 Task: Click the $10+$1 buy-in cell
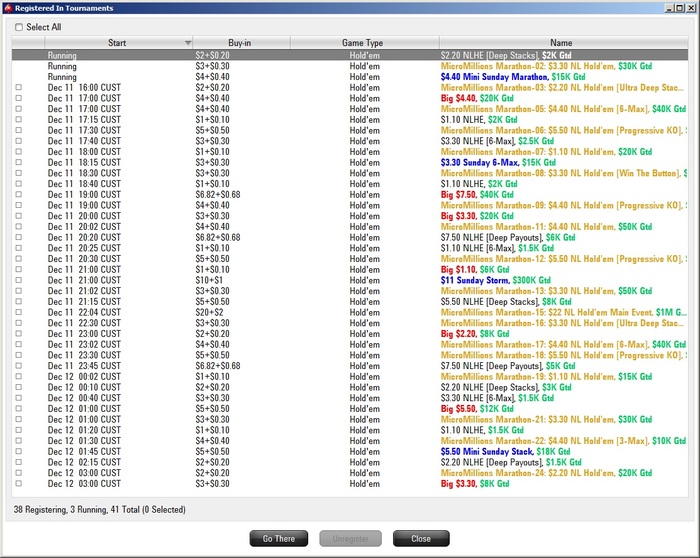point(209,280)
